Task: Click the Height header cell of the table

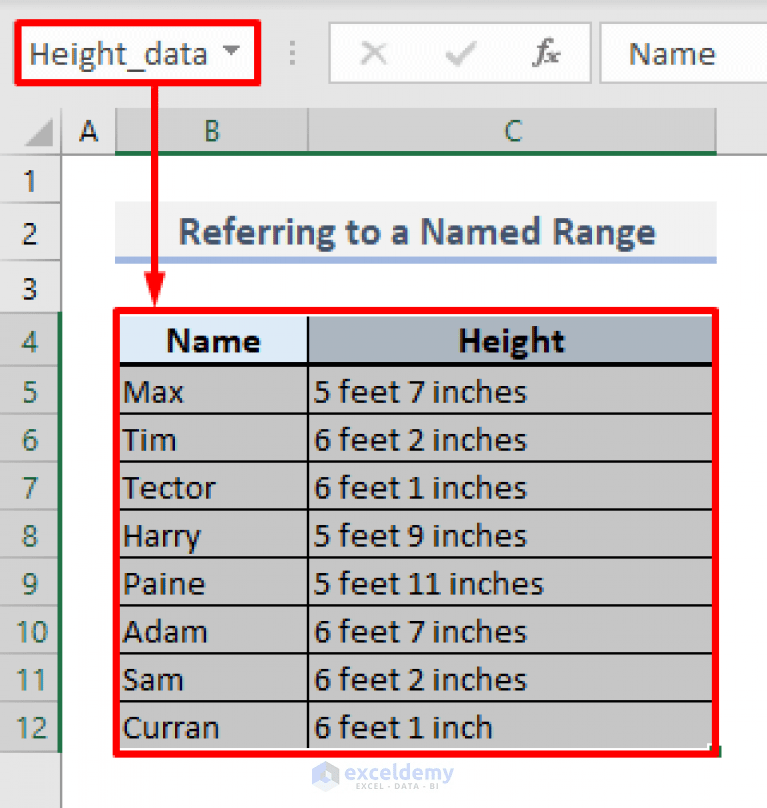Action: pos(513,341)
